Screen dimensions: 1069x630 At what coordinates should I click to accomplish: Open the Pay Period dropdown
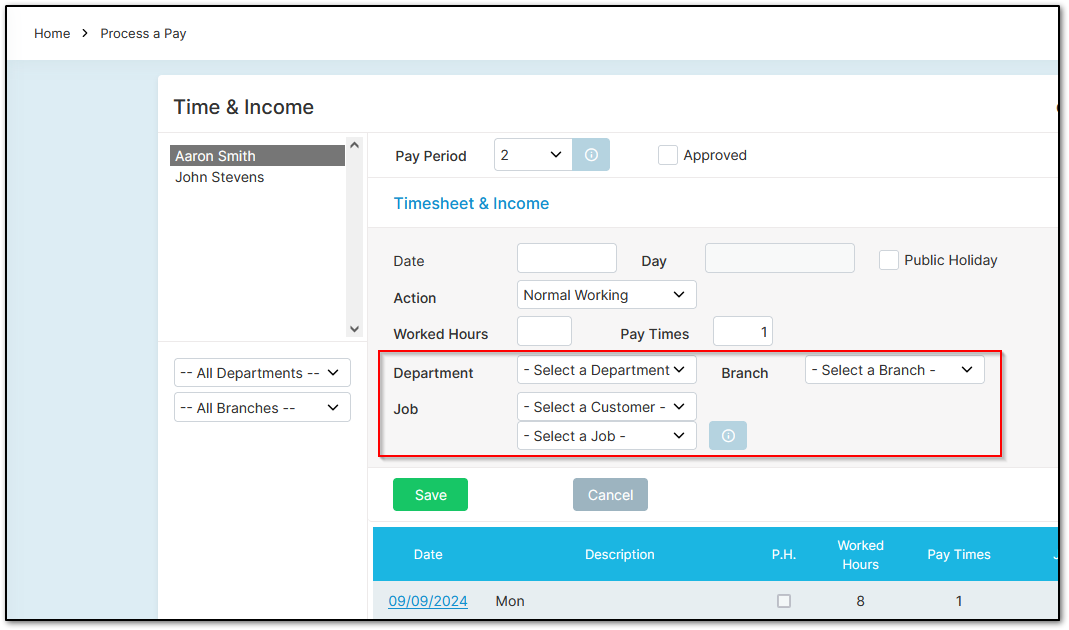point(533,155)
